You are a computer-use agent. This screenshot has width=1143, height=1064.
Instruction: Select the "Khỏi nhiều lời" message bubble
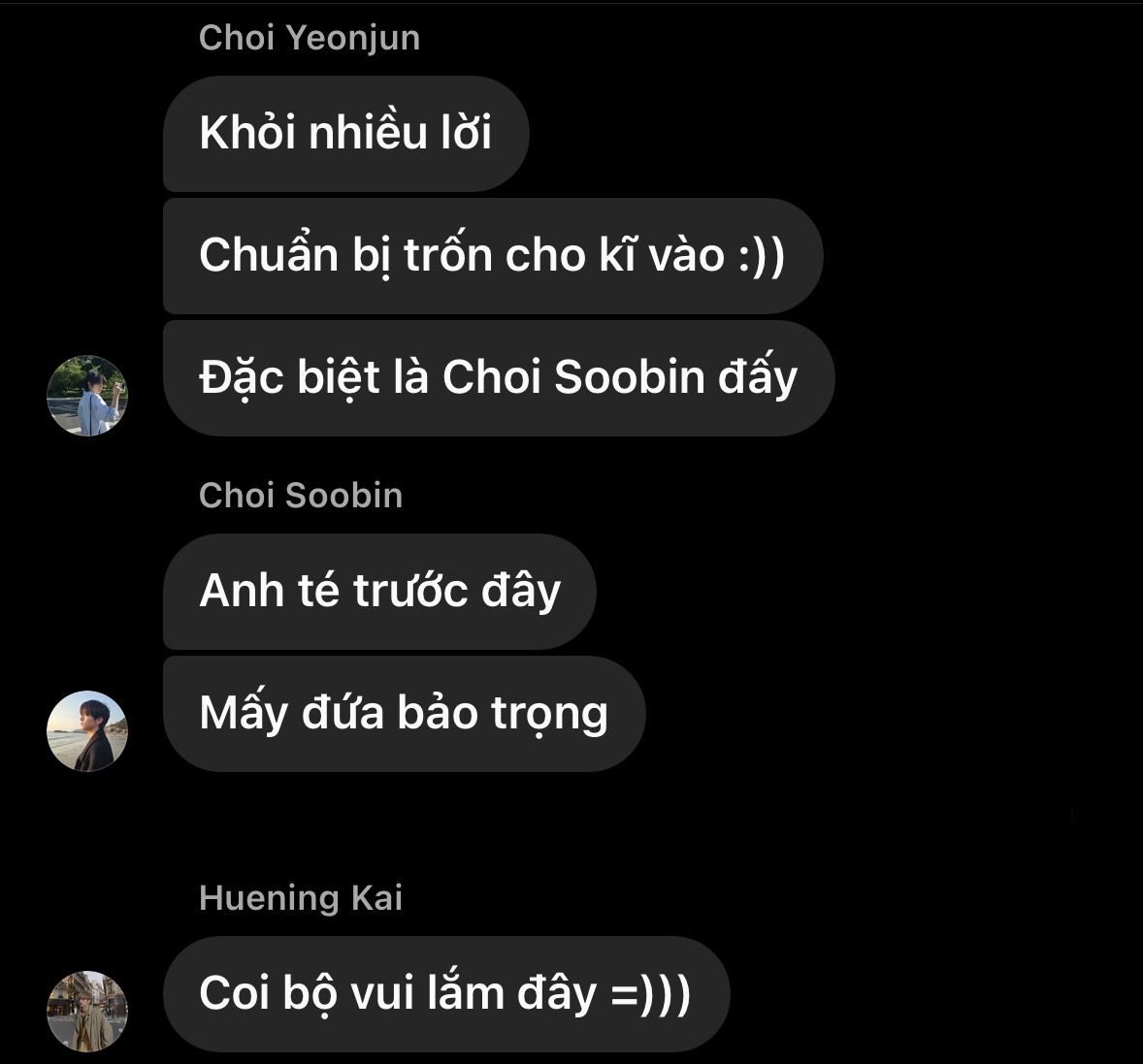coord(346,134)
